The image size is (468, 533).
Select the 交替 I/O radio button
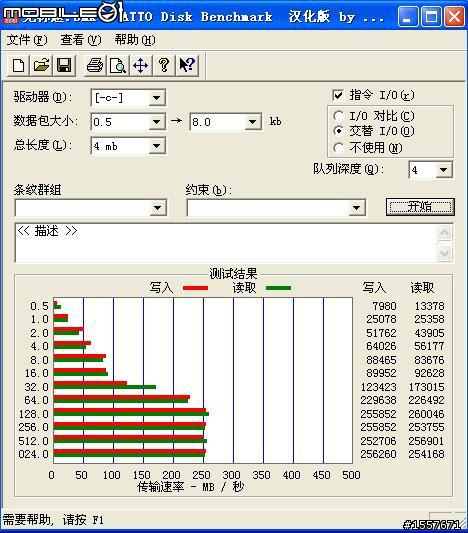click(338, 131)
